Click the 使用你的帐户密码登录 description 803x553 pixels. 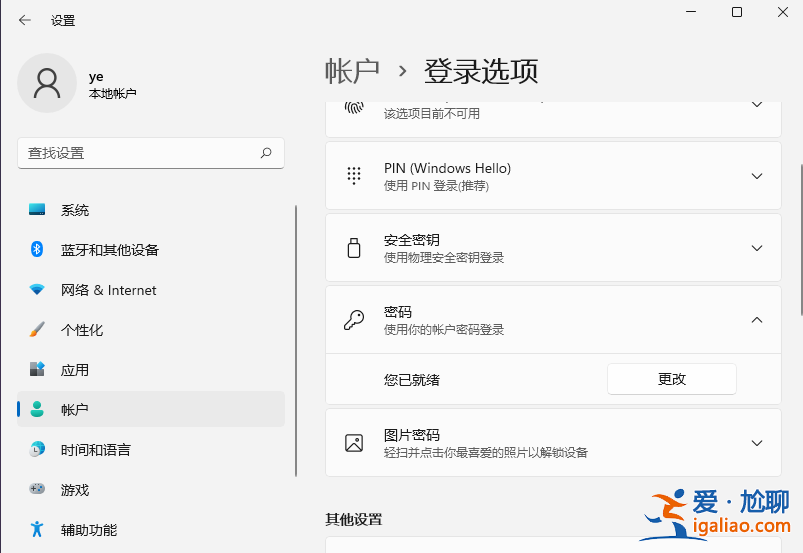pos(444,329)
